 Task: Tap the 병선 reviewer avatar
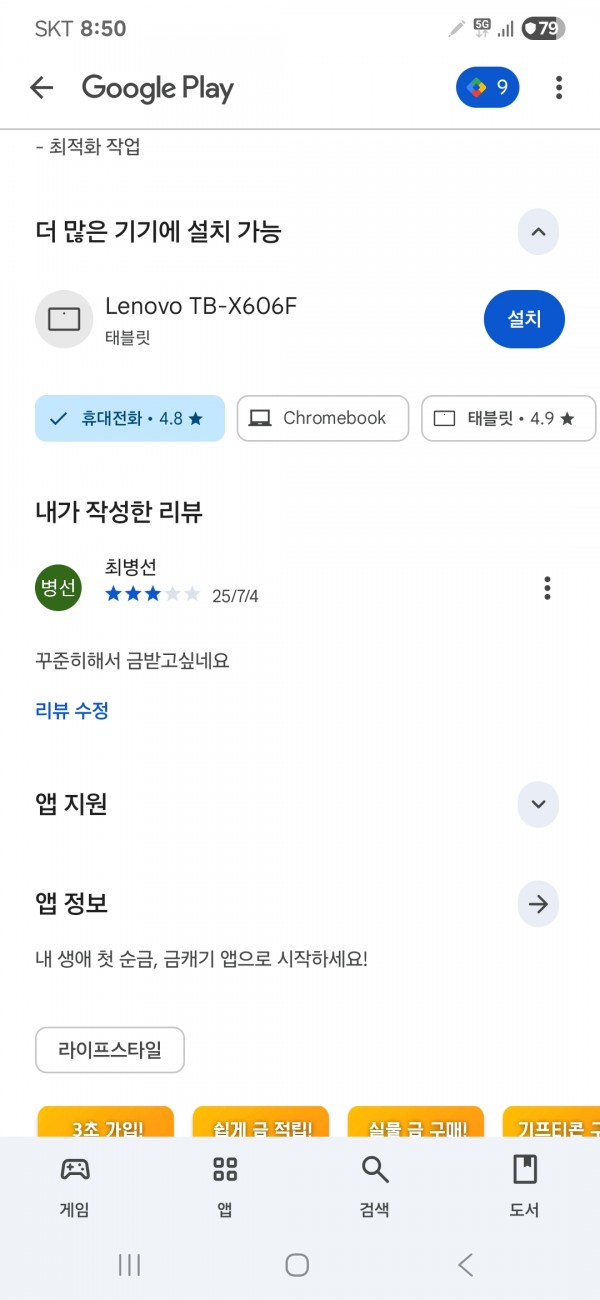pyautogui.click(x=58, y=587)
